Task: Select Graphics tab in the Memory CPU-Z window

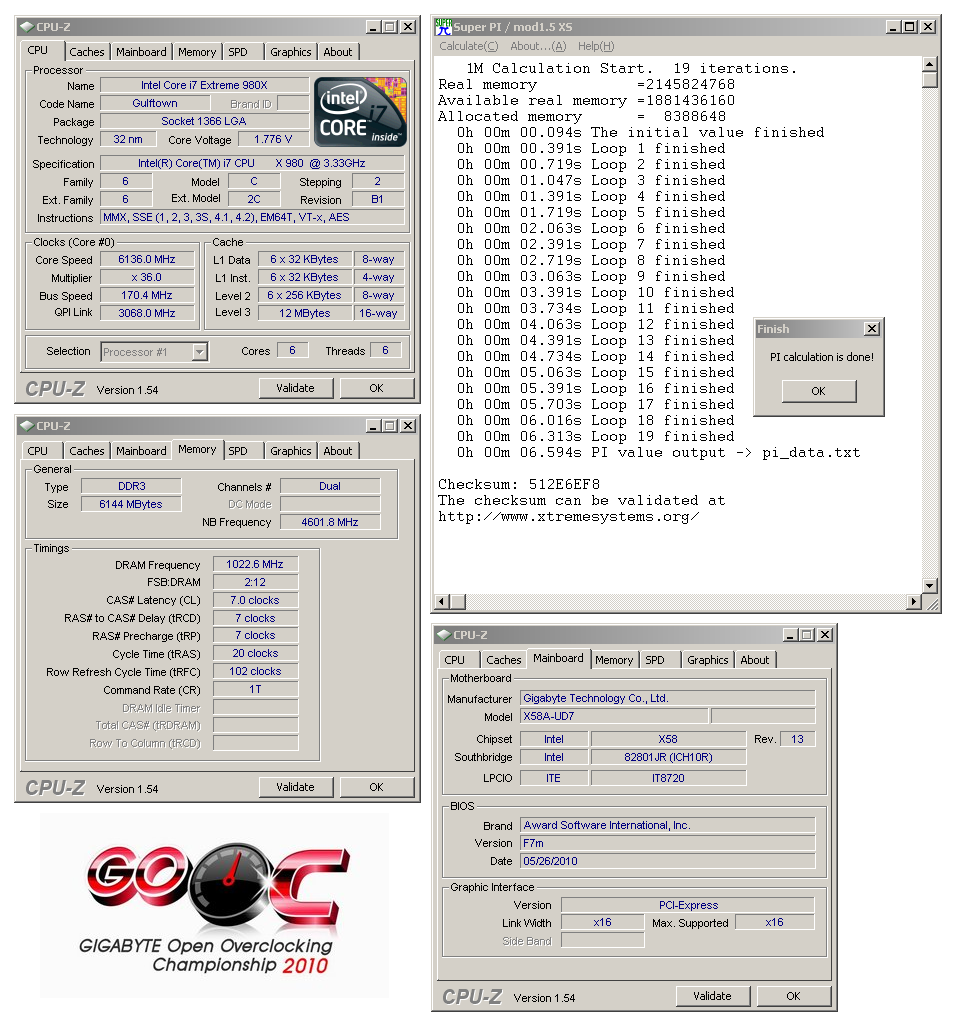Action: click(290, 451)
